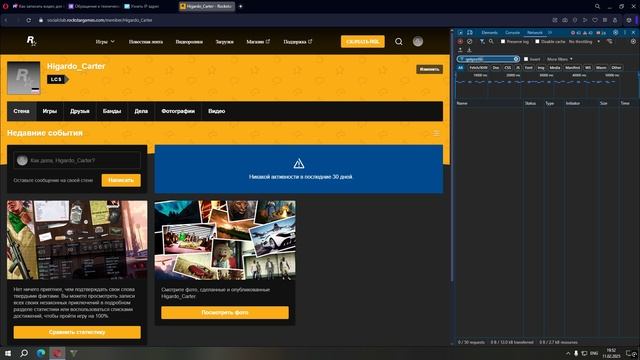Filter requests by Doc type
The width and height of the screenshot is (640, 360).
pos(496,68)
